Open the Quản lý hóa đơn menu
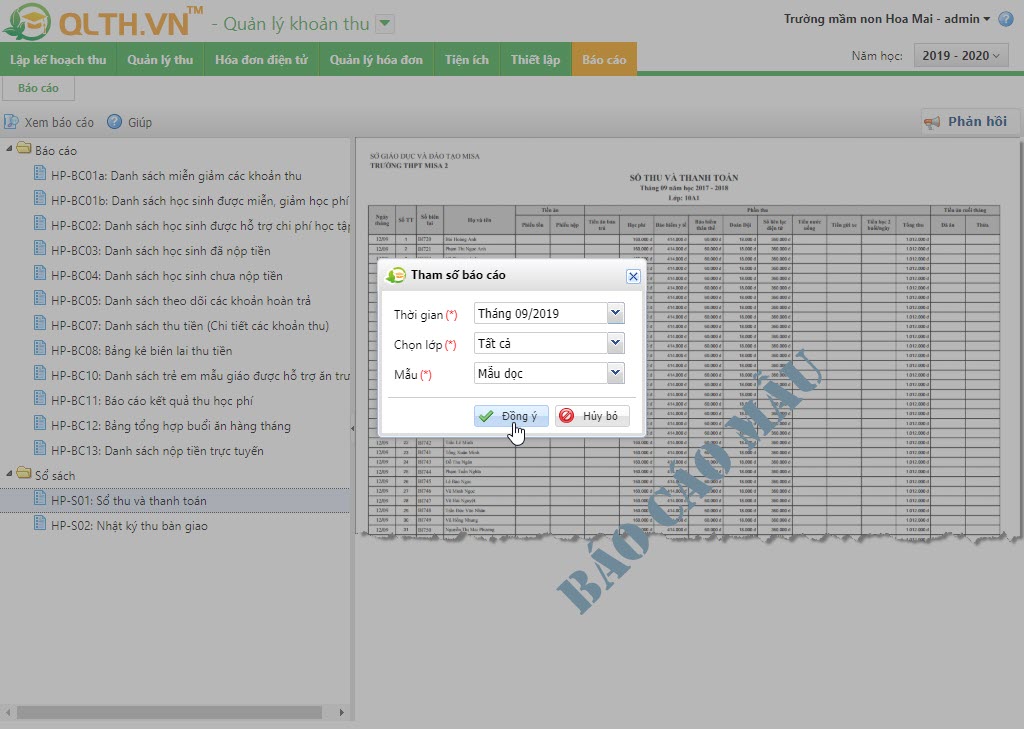 click(376, 59)
